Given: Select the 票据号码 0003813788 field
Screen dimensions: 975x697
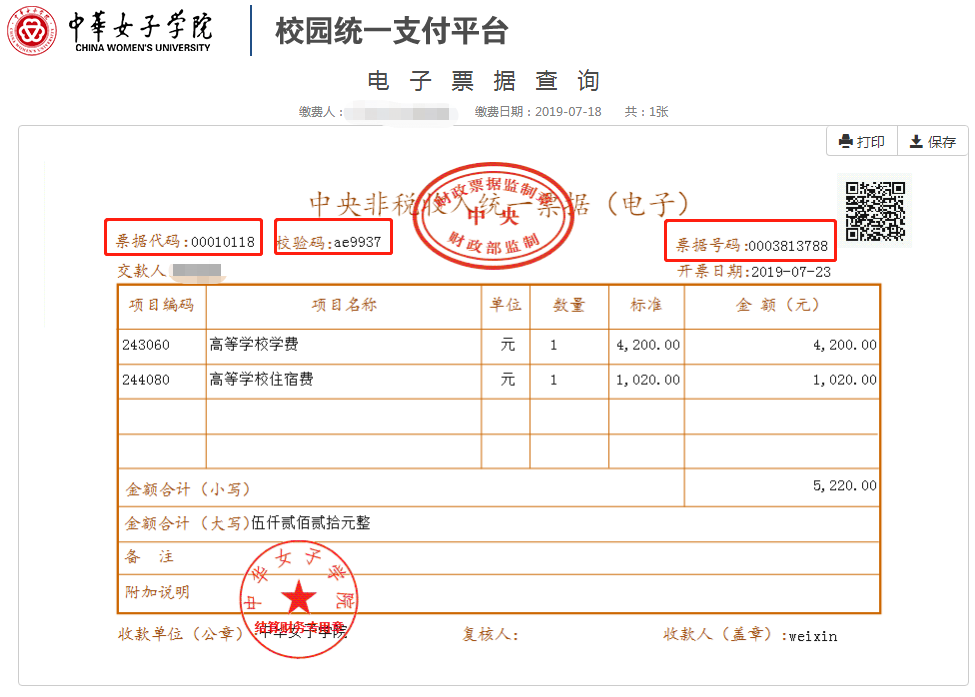Looking at the screenshot, I should 751,245.
